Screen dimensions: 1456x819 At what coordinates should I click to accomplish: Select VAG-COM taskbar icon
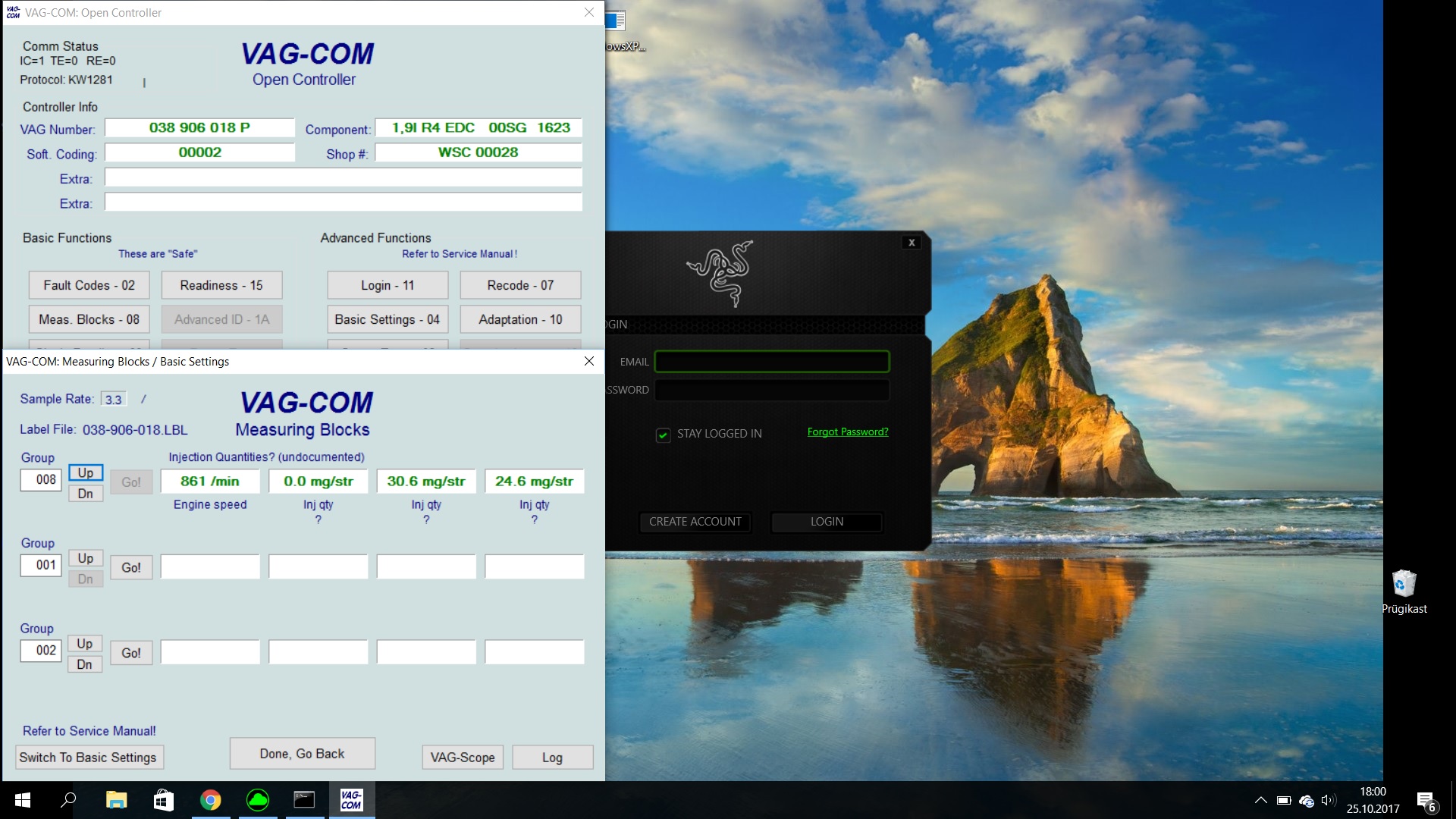pyautogui.click(x=352, y=800)
